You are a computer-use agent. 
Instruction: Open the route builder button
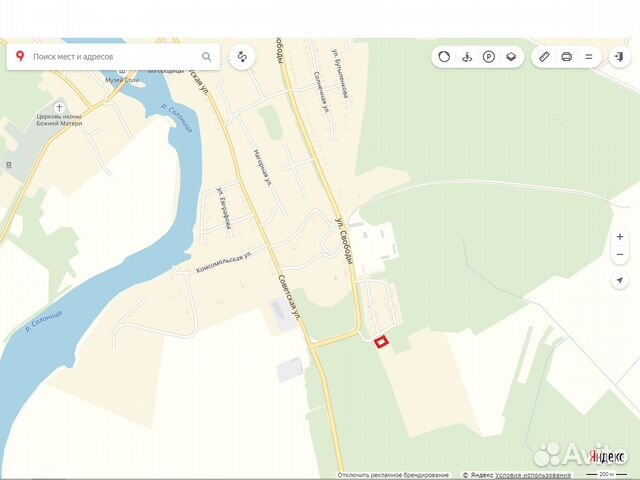242,57
